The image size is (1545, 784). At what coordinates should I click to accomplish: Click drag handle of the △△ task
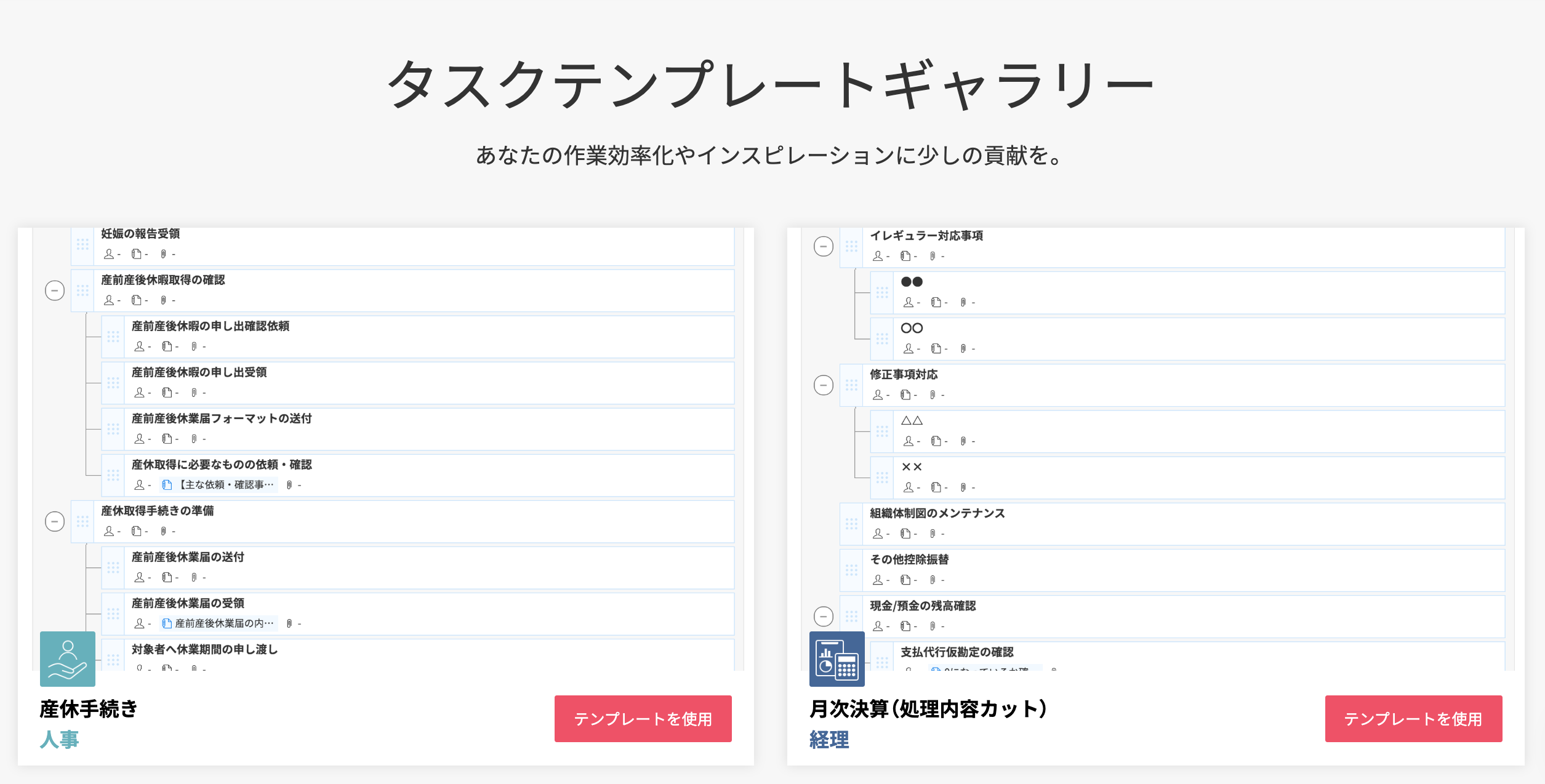pos(882,431)
